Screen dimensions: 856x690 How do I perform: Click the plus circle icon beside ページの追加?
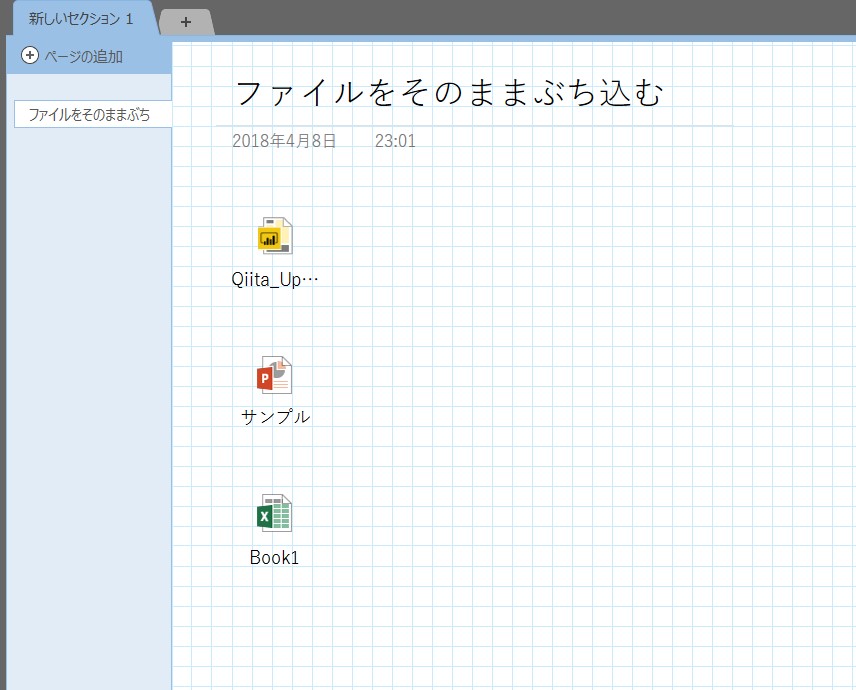tap(29, 55)
